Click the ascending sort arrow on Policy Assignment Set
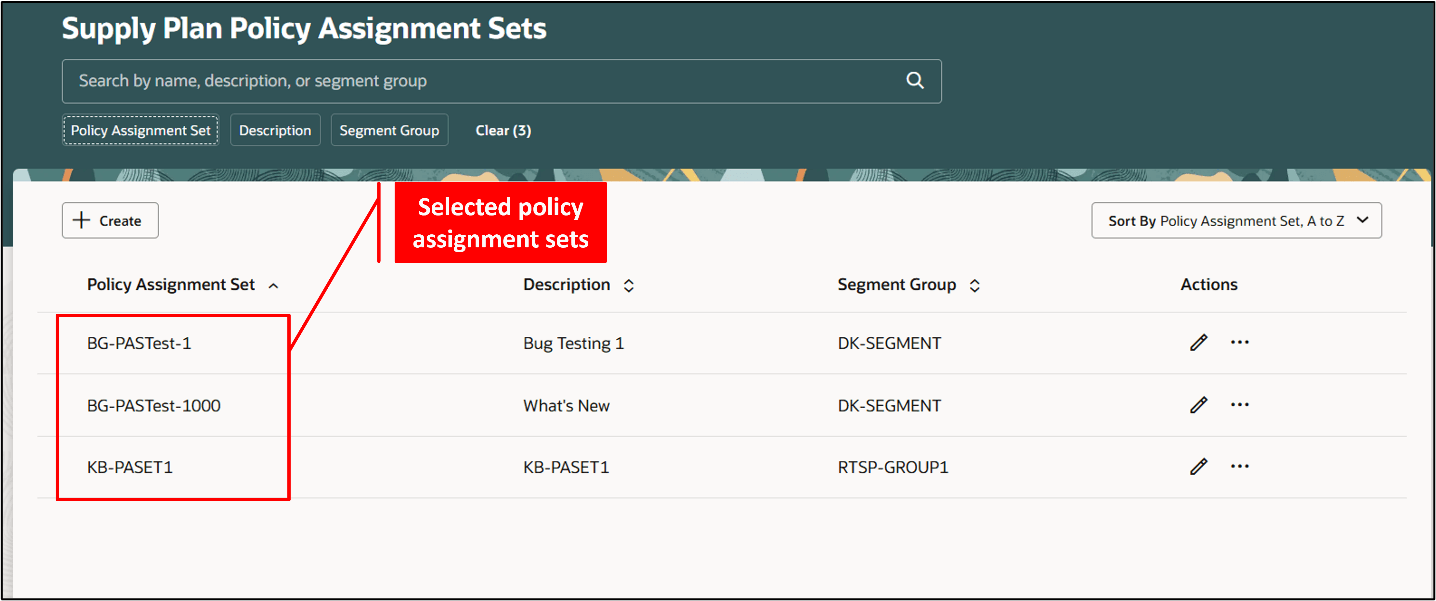Screen dimensions: 1436x601 273,284
